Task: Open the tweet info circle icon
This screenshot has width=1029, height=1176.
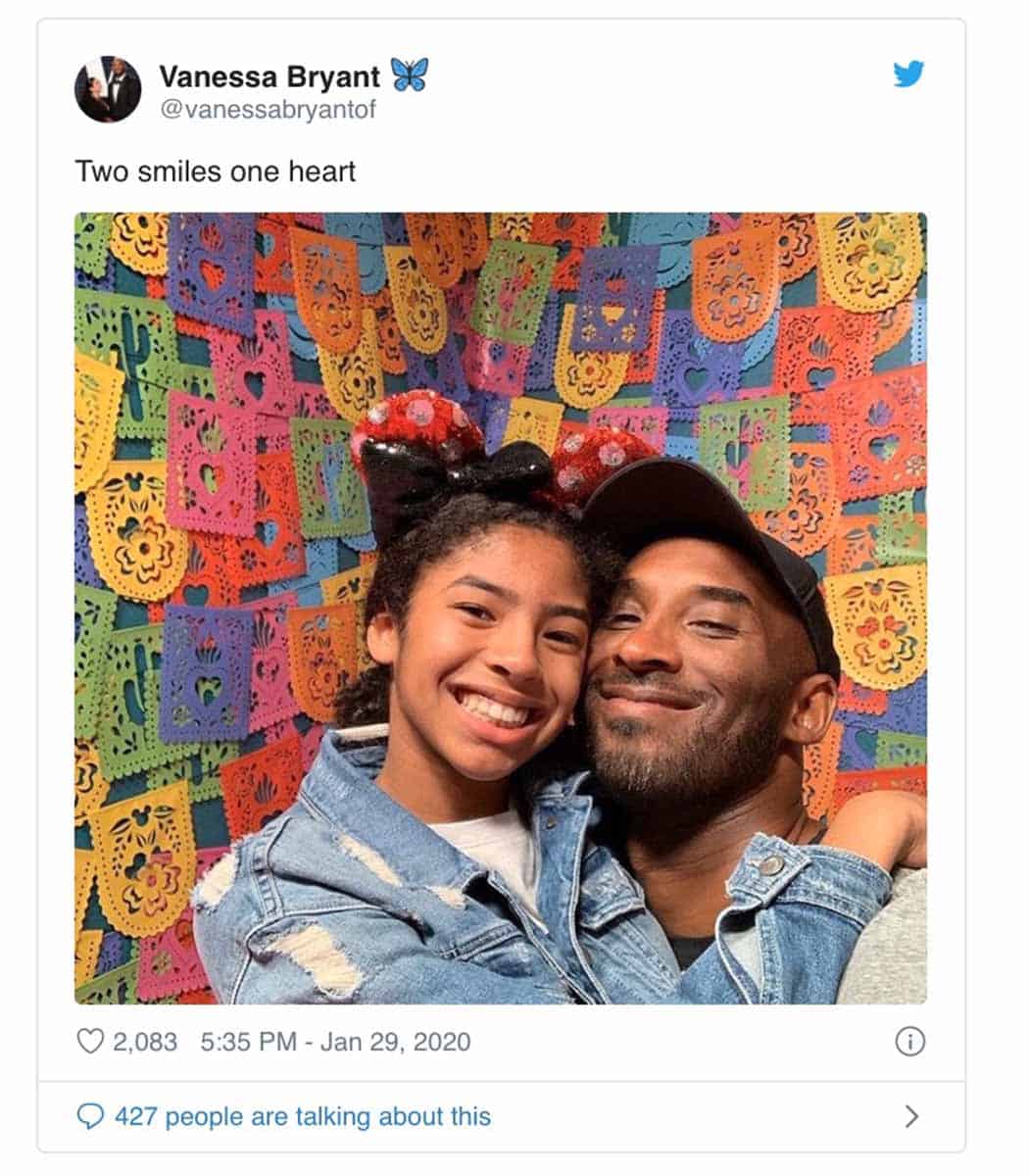Action: [x=910, y=1041]
